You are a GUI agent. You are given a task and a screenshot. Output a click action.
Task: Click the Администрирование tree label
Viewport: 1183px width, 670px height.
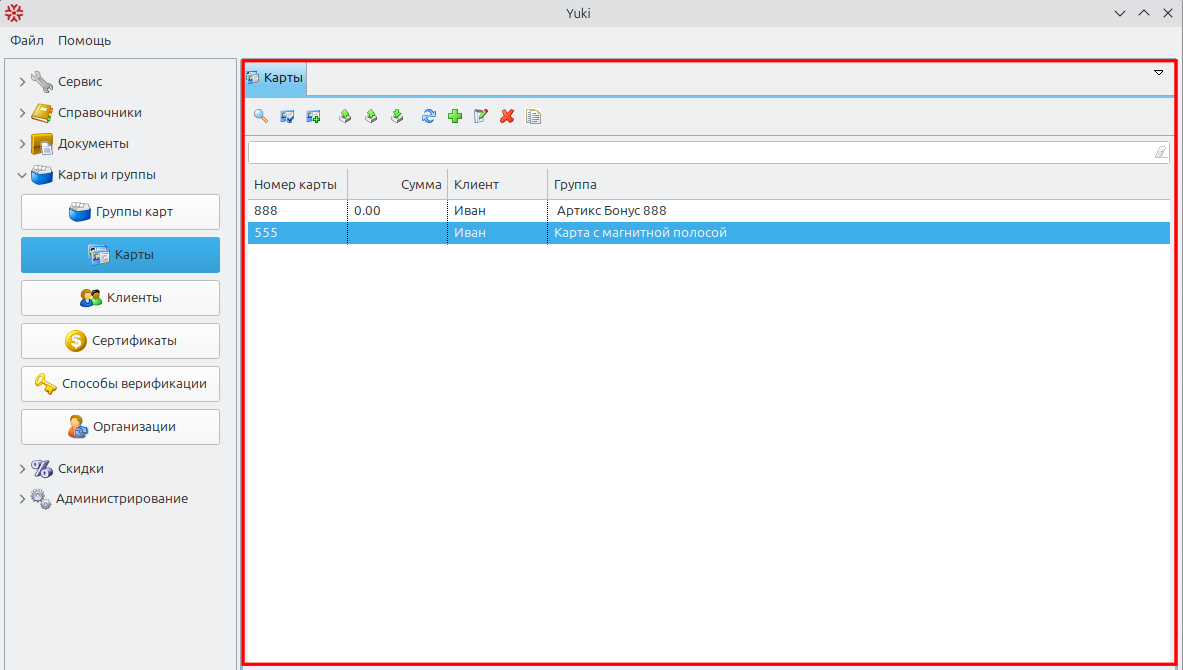click(x=121, y=499)
